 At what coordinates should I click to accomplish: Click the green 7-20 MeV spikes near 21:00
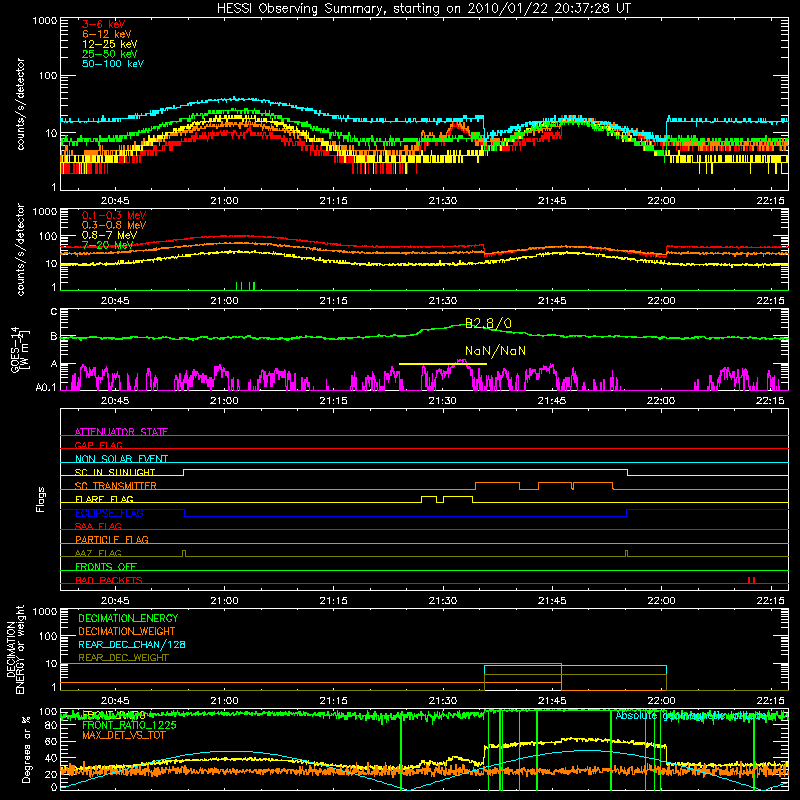coord(245,286)
